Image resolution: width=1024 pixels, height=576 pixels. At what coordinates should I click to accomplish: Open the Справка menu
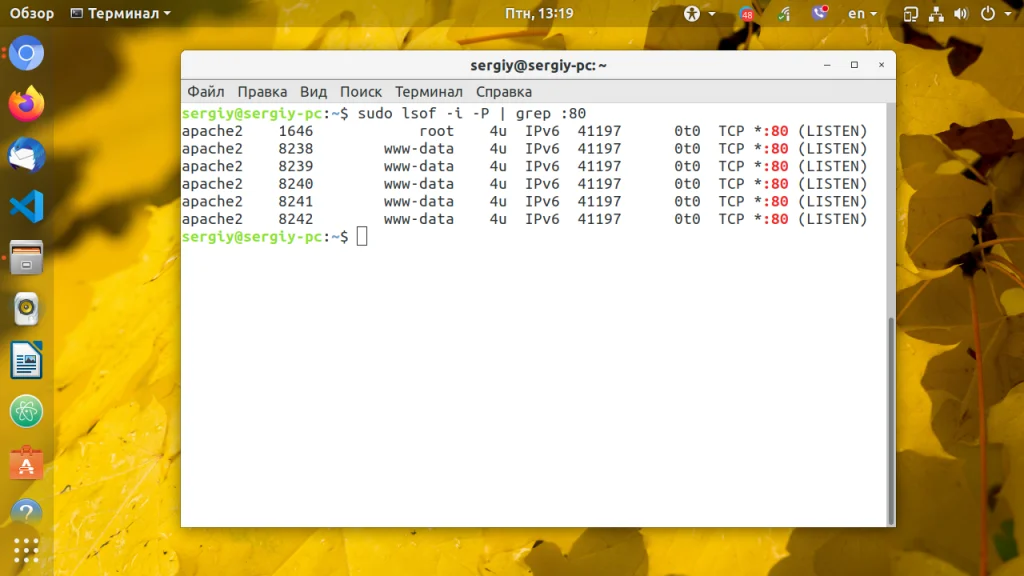click(x=504, y=91)
